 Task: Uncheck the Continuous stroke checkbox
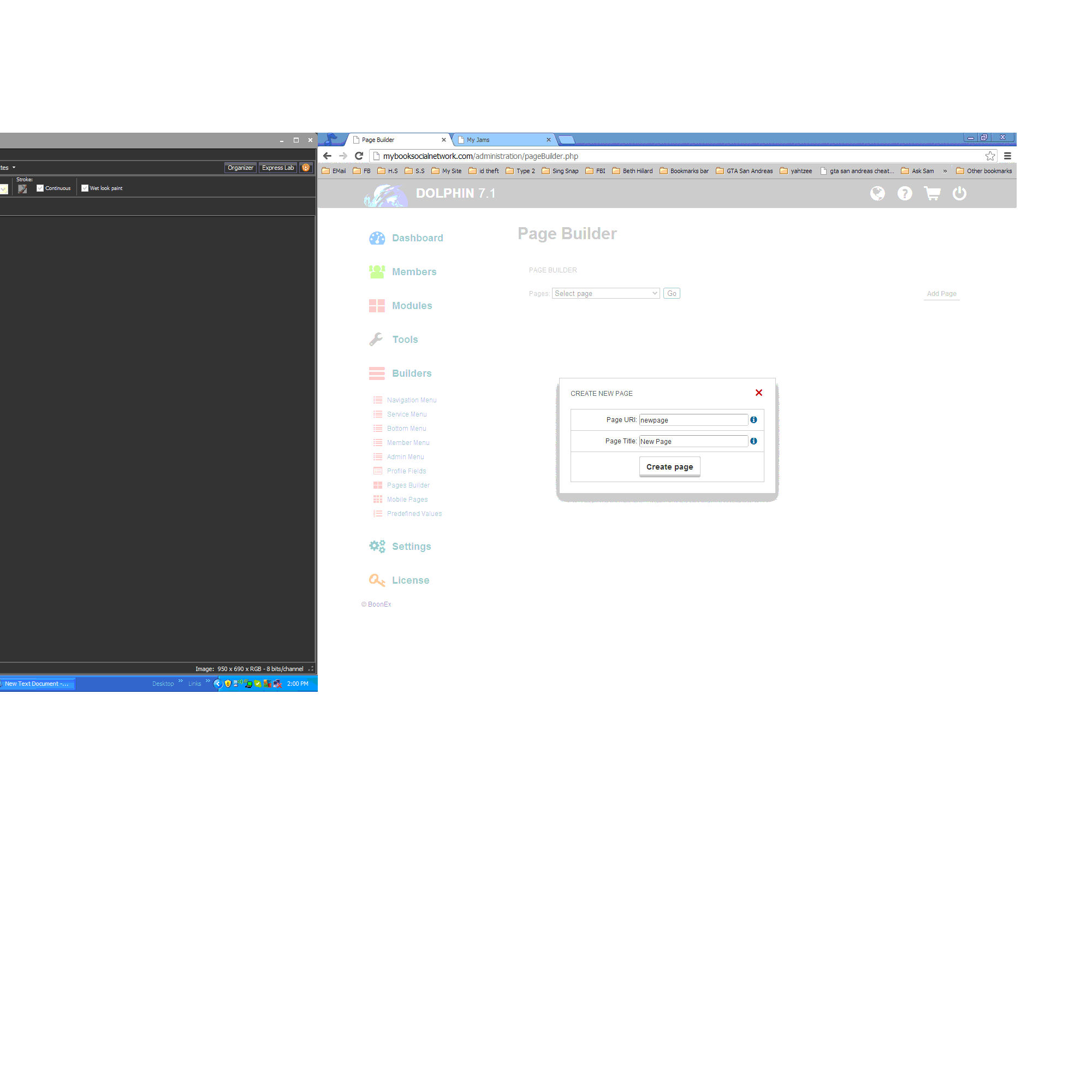pos(40,188)
